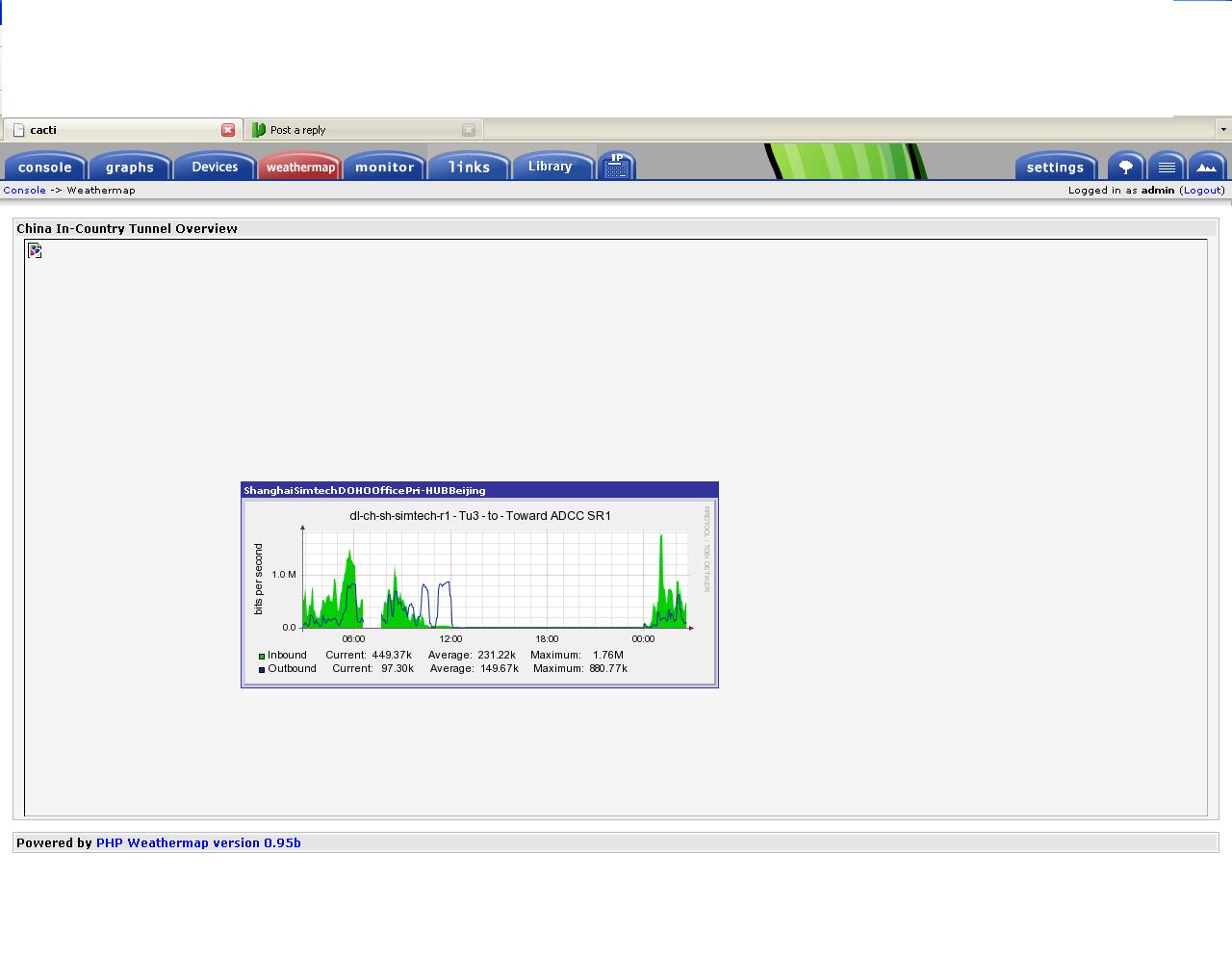Viewport: 1232px width, 957px height.
Task: Click the Inbound green legend swatch
Action: (261, 657)
